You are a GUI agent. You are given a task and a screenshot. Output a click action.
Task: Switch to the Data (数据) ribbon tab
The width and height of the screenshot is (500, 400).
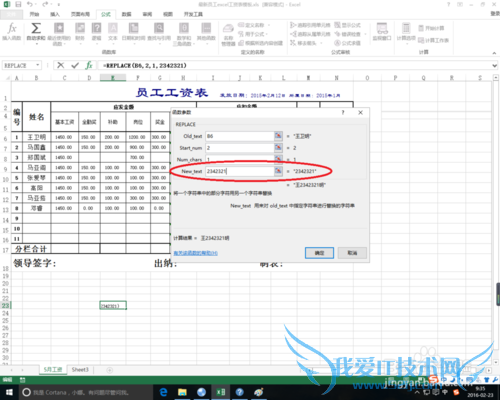click(126, 14)
